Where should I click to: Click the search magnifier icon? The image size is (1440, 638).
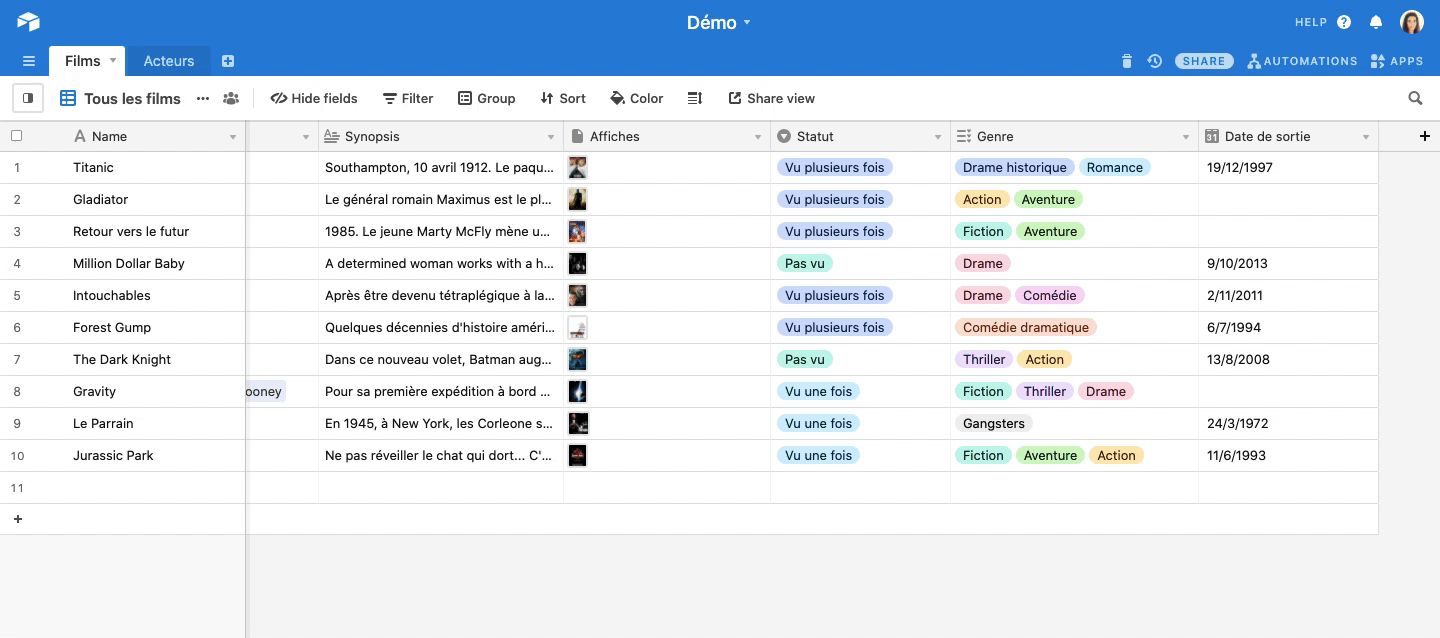pyautogui.click(x=1415, y=98)
